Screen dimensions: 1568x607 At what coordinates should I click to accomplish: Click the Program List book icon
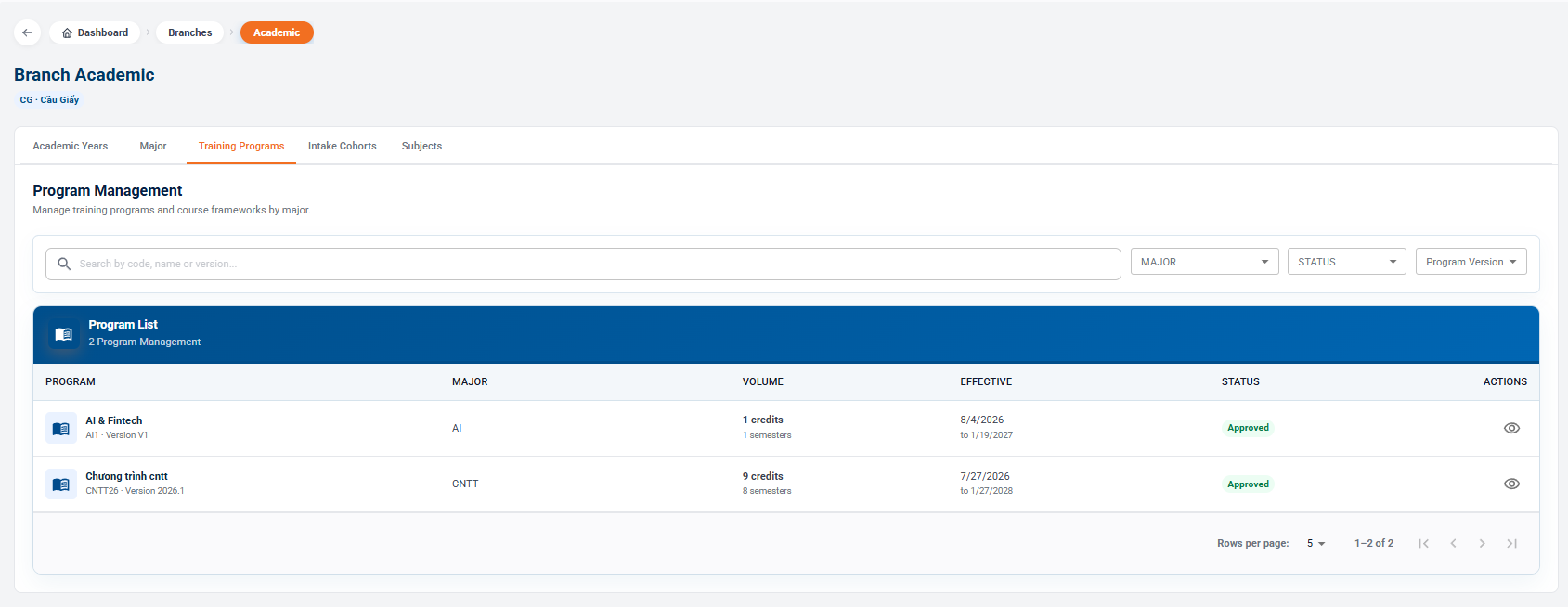click(64, 334)
